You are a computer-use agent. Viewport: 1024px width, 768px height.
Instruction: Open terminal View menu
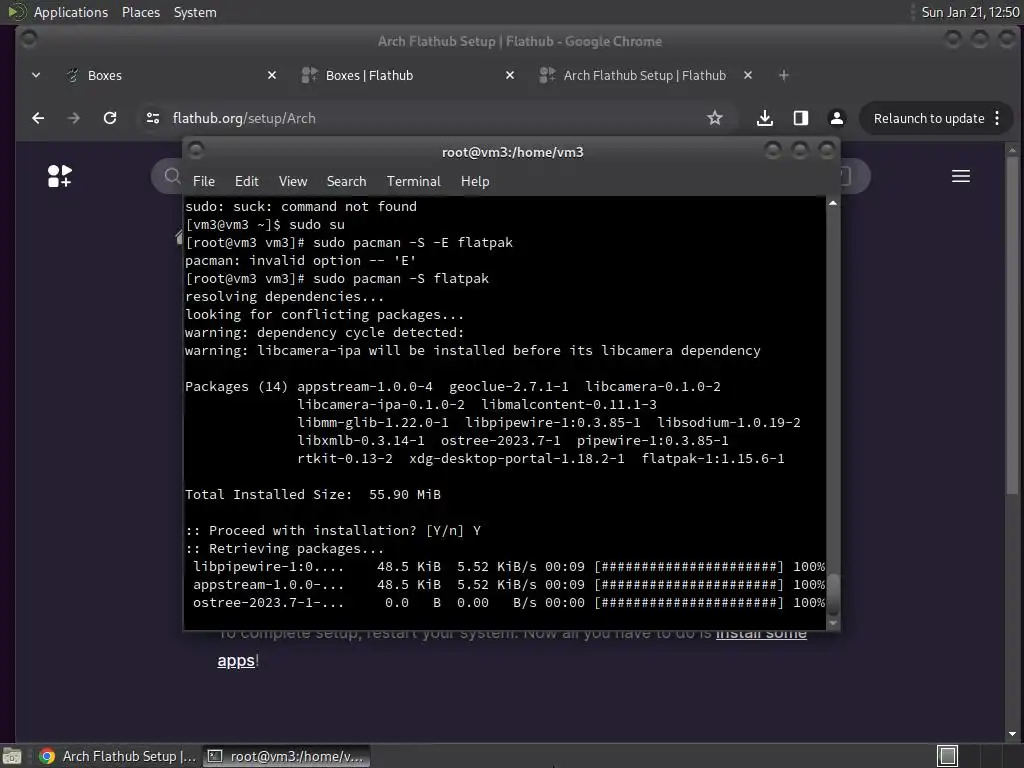click(x=293, y=182)
